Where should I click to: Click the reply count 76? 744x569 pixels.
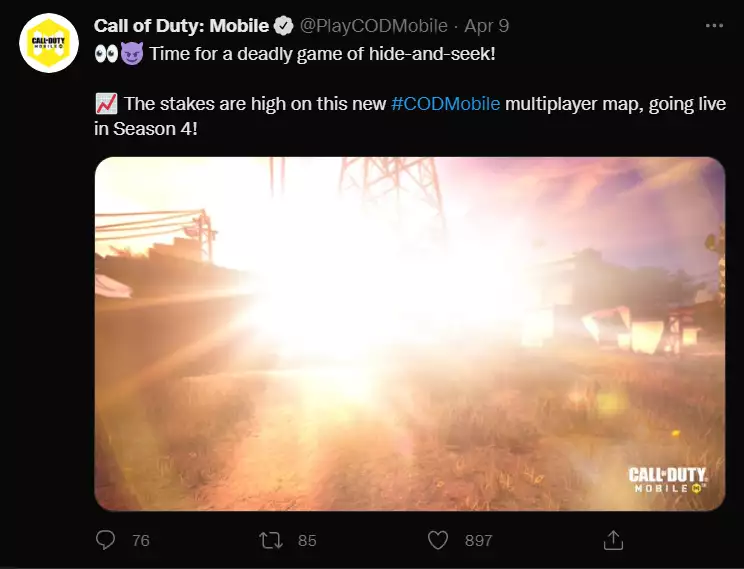pyautogui.click(x=140, y=540)
